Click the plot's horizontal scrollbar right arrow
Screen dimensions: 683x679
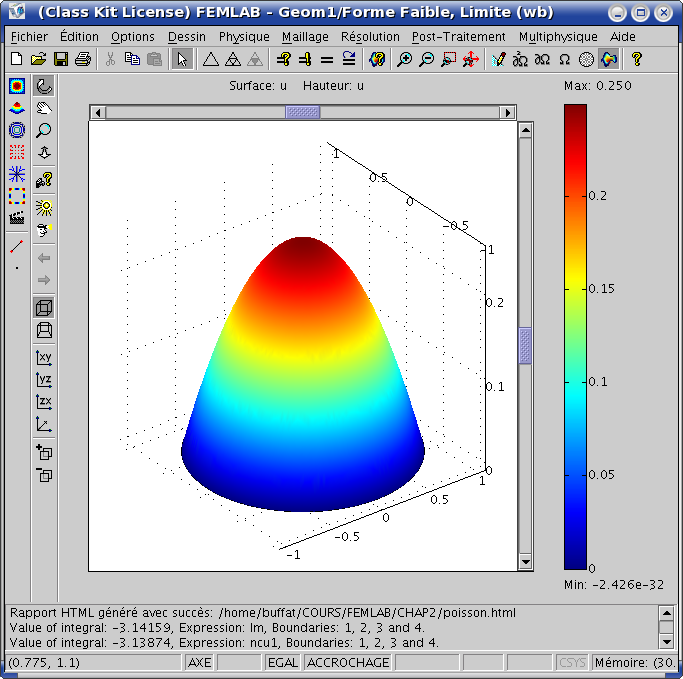[x=509, y=113]
